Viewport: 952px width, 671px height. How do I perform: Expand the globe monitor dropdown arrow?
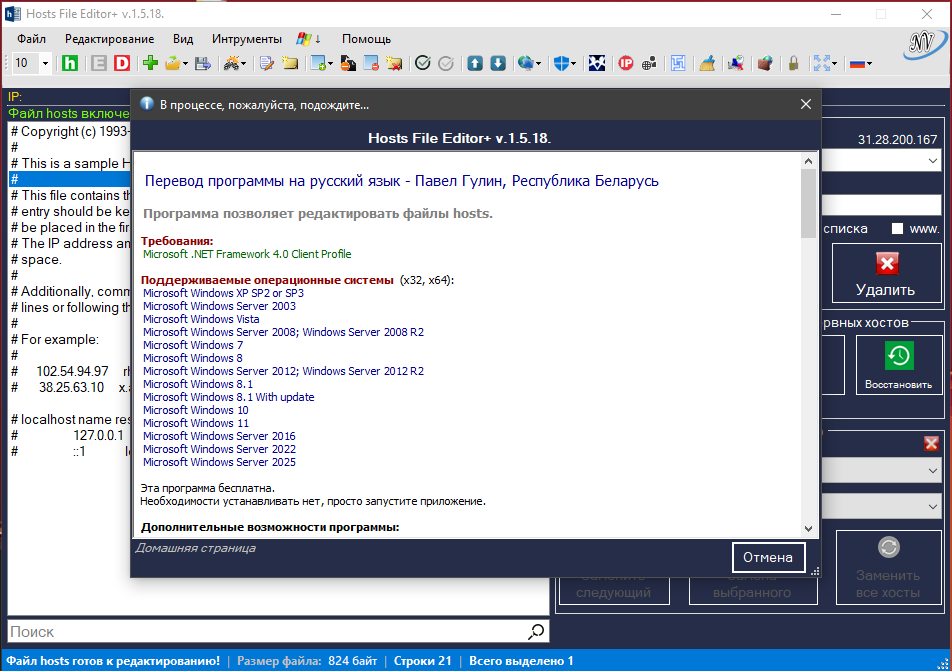click(538, 63)
